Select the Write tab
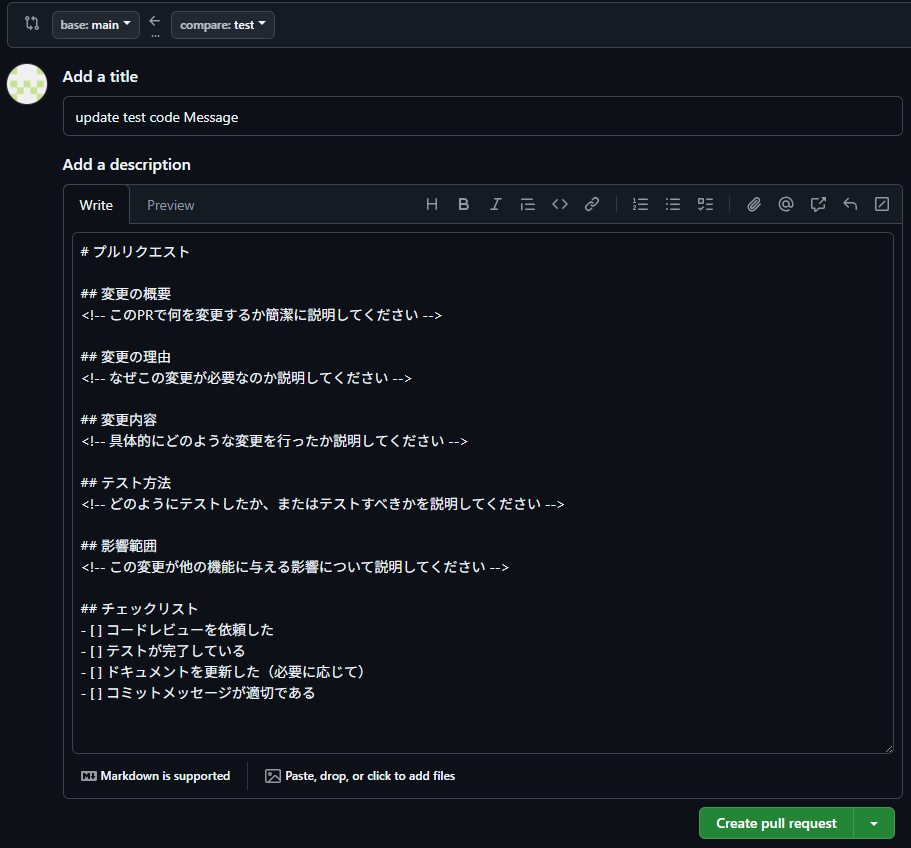The width and height of the screenshot is (911, 848). [96, 204]
